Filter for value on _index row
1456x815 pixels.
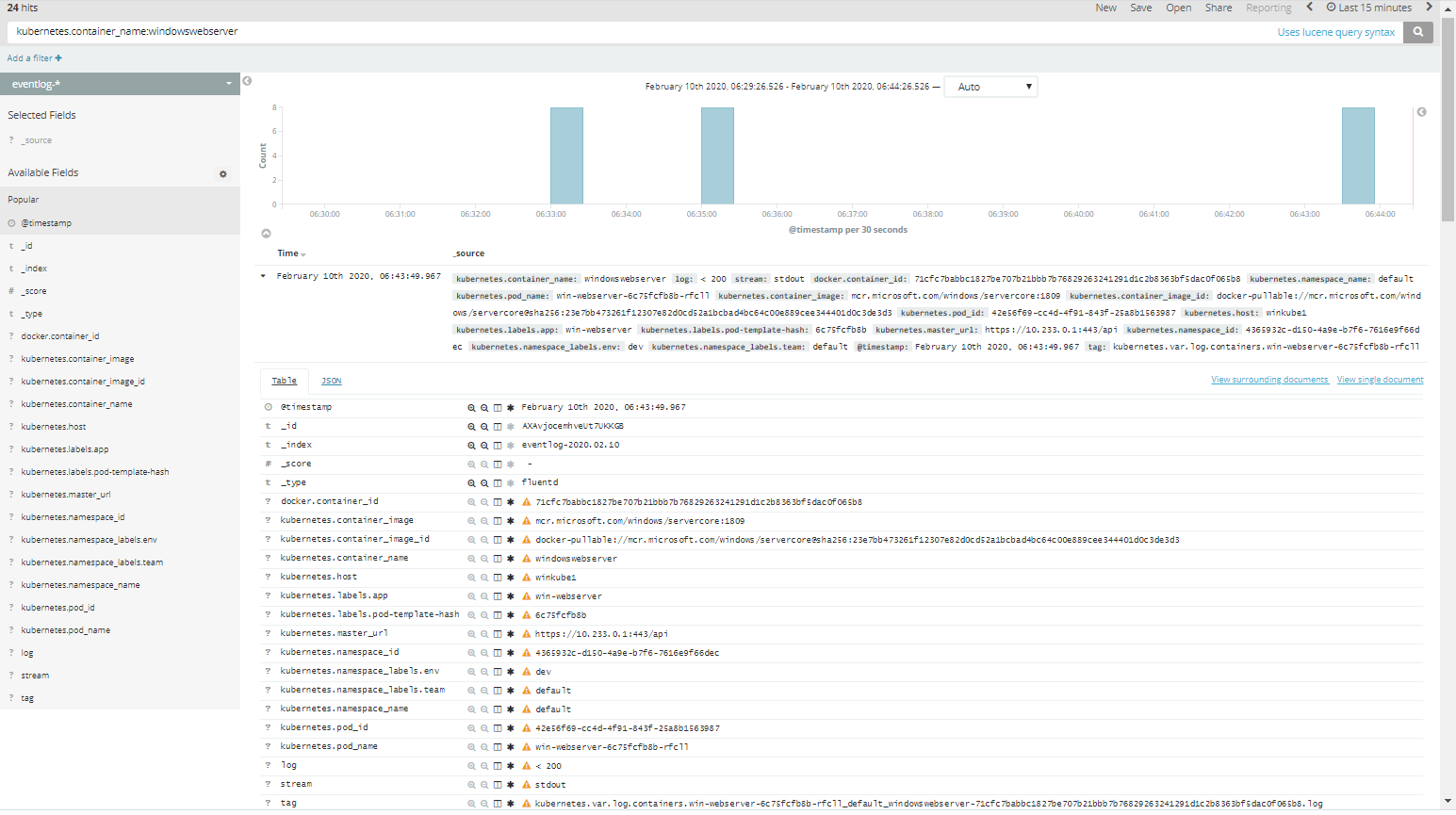coord(471,446)
